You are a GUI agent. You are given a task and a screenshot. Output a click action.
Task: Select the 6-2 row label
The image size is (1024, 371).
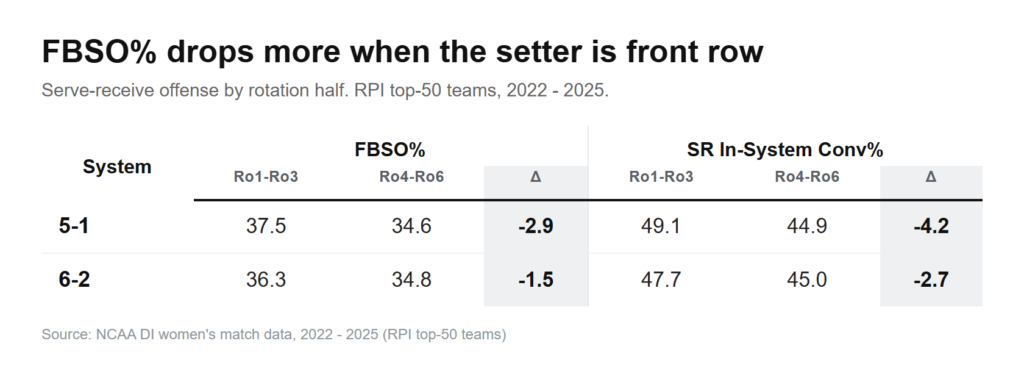(x=74, y=280)
